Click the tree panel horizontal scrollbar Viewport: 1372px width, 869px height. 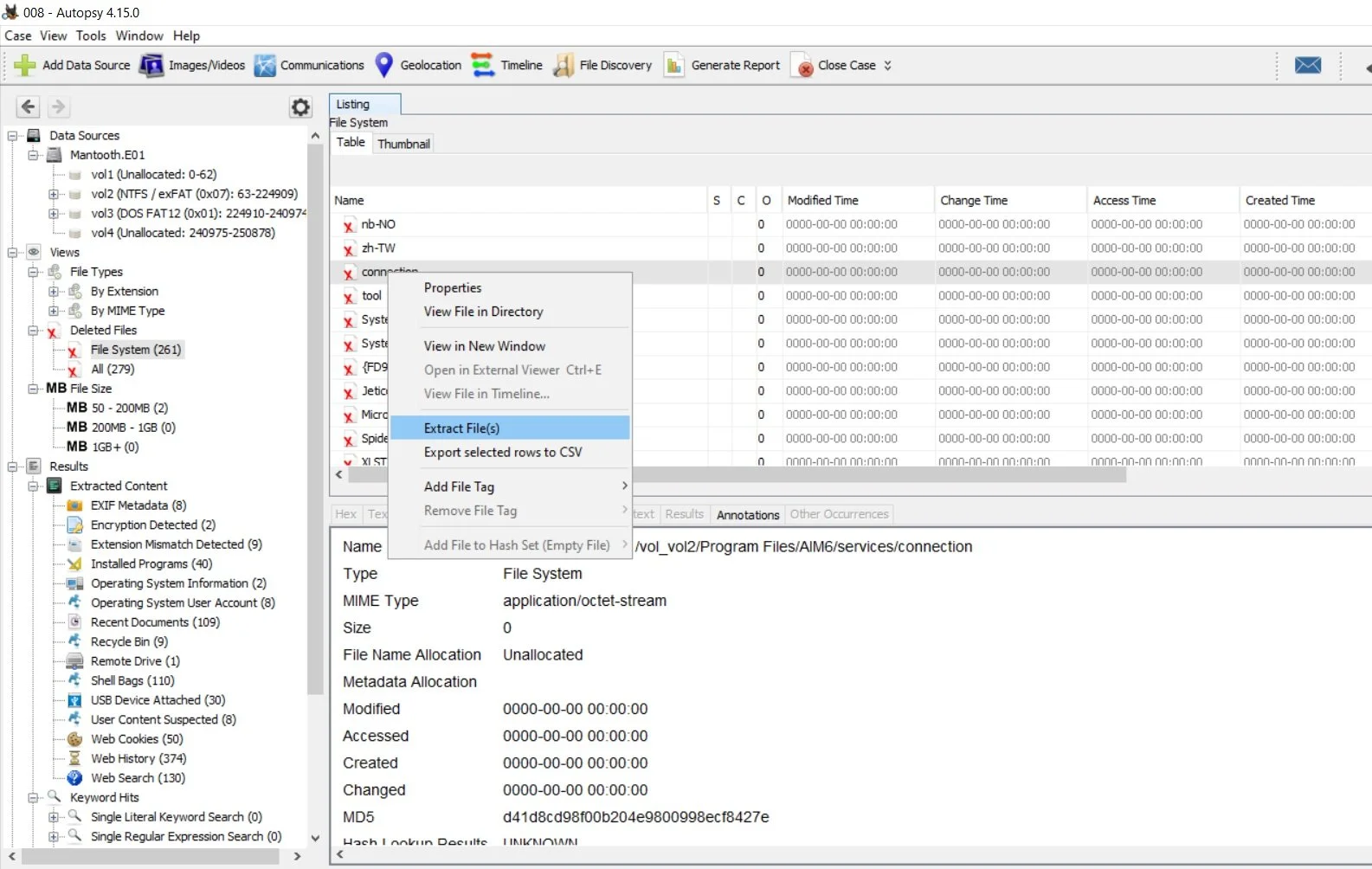tap(151, 856)
